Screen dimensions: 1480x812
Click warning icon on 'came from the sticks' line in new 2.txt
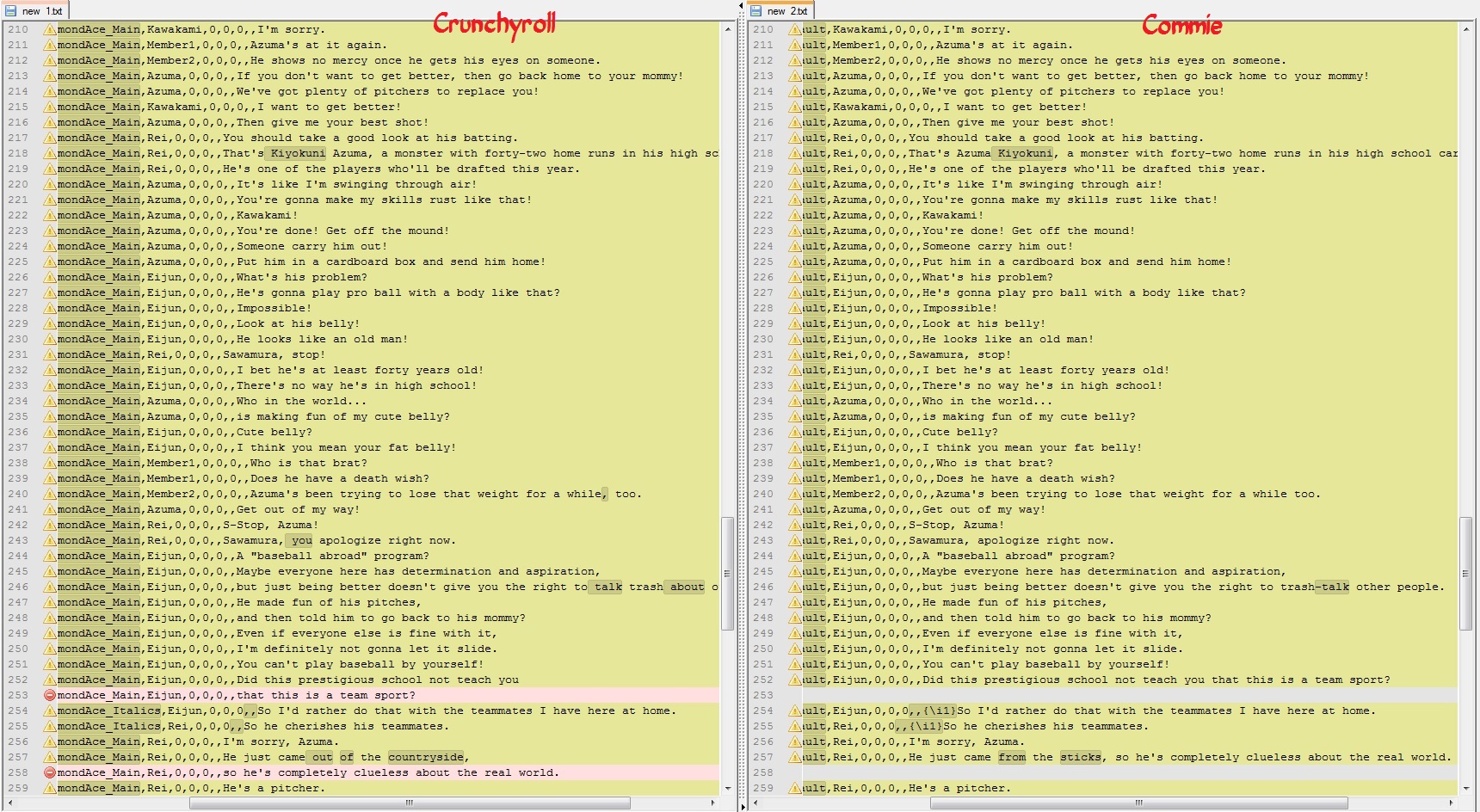(x=795, y=757)
